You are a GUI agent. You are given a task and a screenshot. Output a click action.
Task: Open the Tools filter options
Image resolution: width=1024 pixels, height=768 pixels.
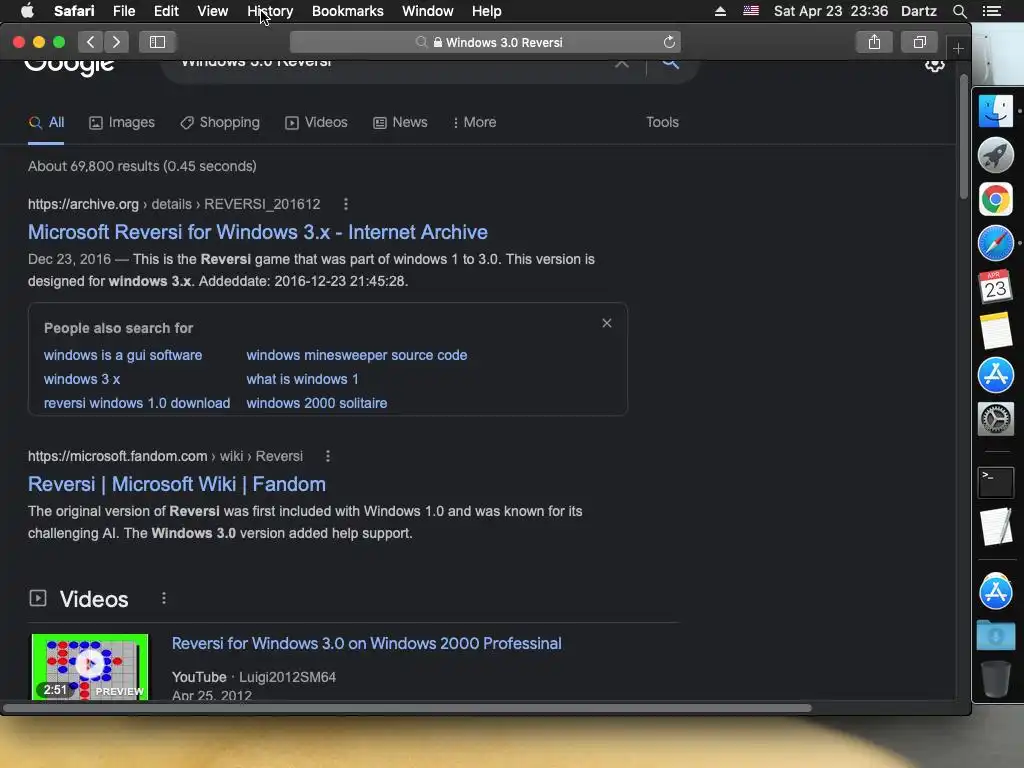pyautogui.click(x=662, y=123)
